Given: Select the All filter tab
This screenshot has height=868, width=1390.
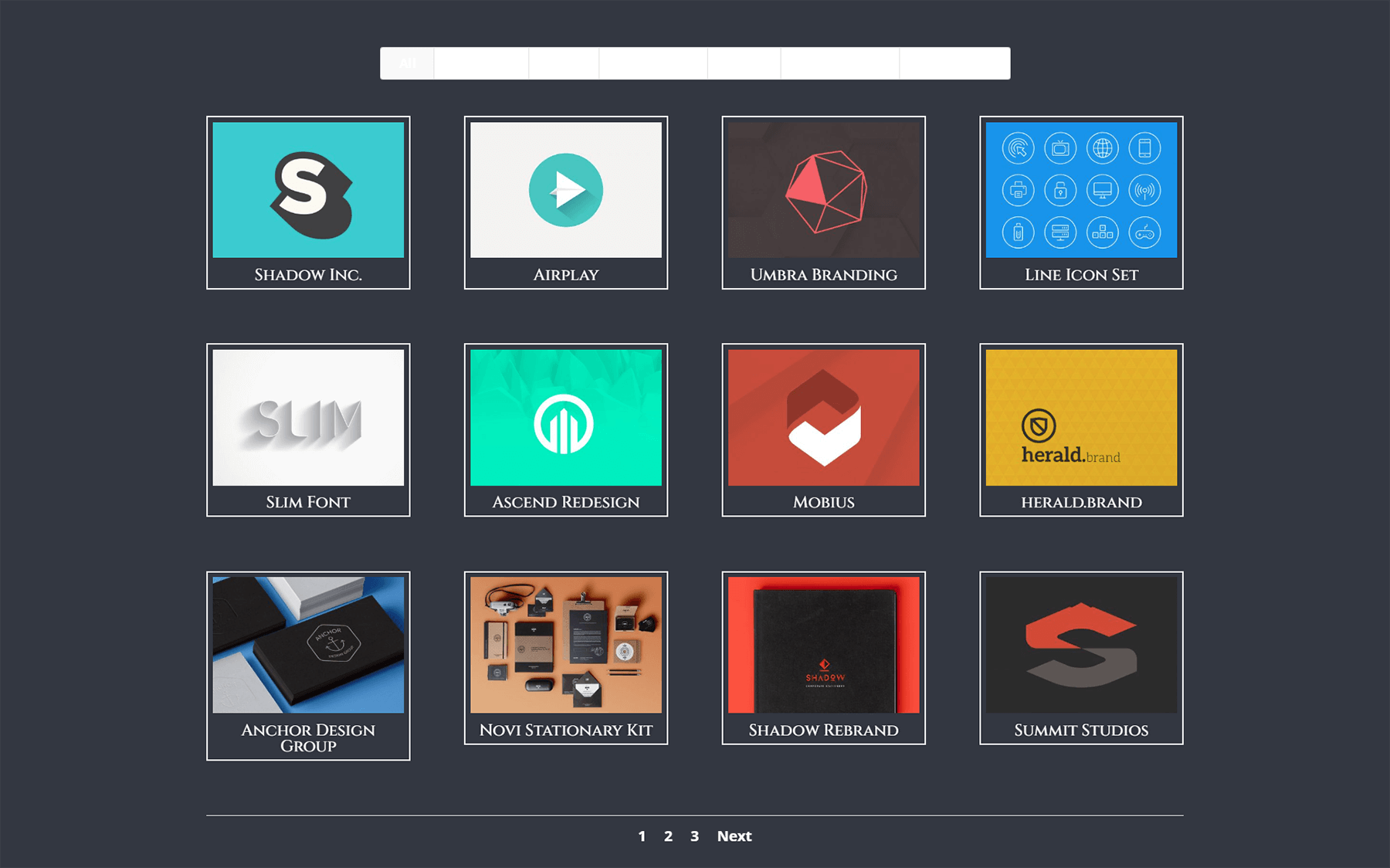Looking at the screenshot, I should [x=407, y=63].
